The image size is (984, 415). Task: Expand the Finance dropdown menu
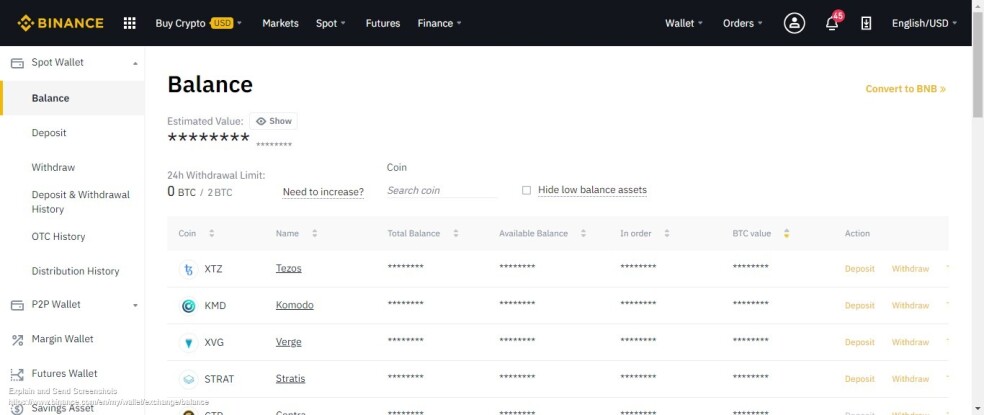(439, 23)
